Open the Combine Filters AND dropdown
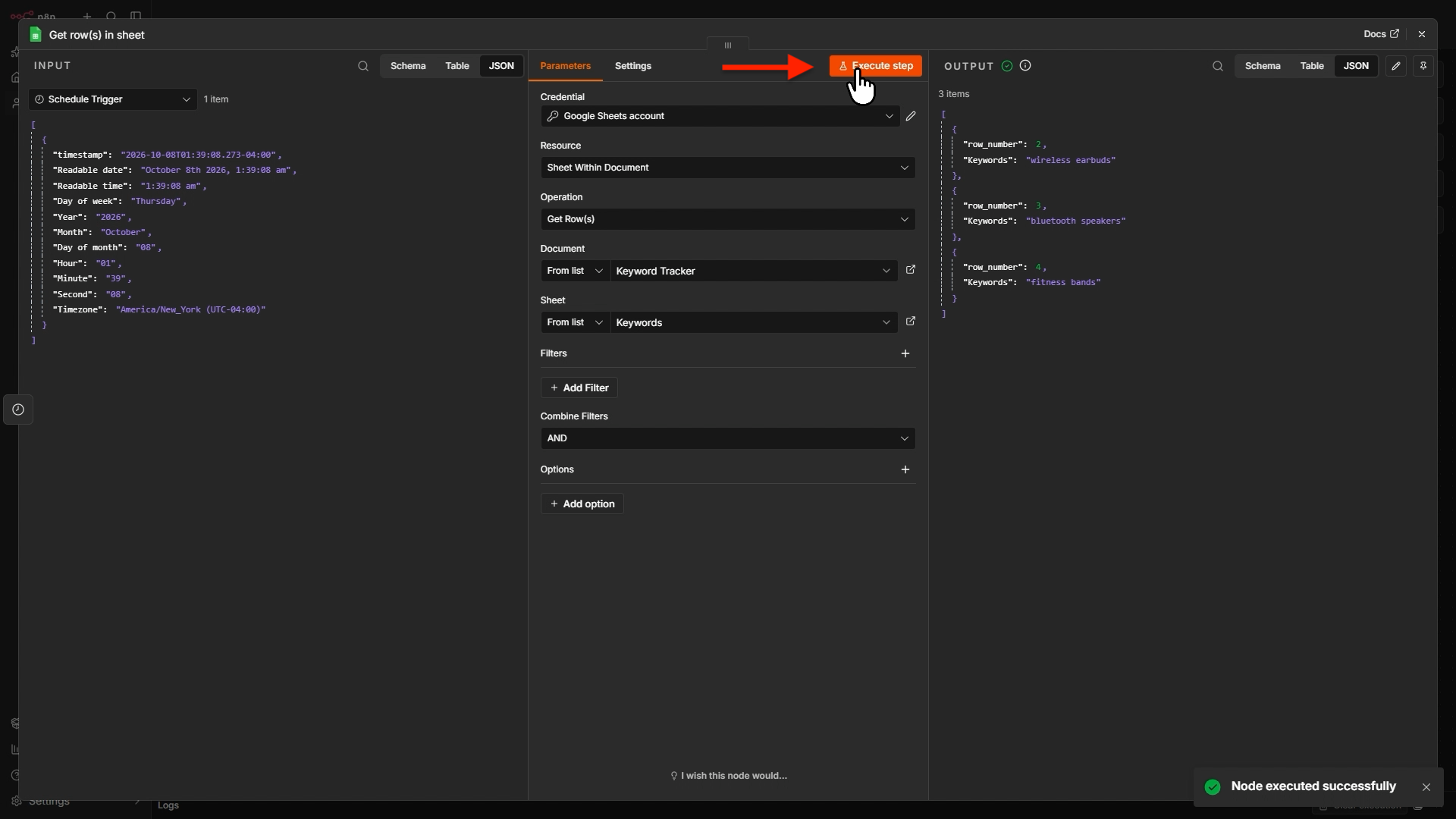The image size is (1456, 819). click(728, 438)
